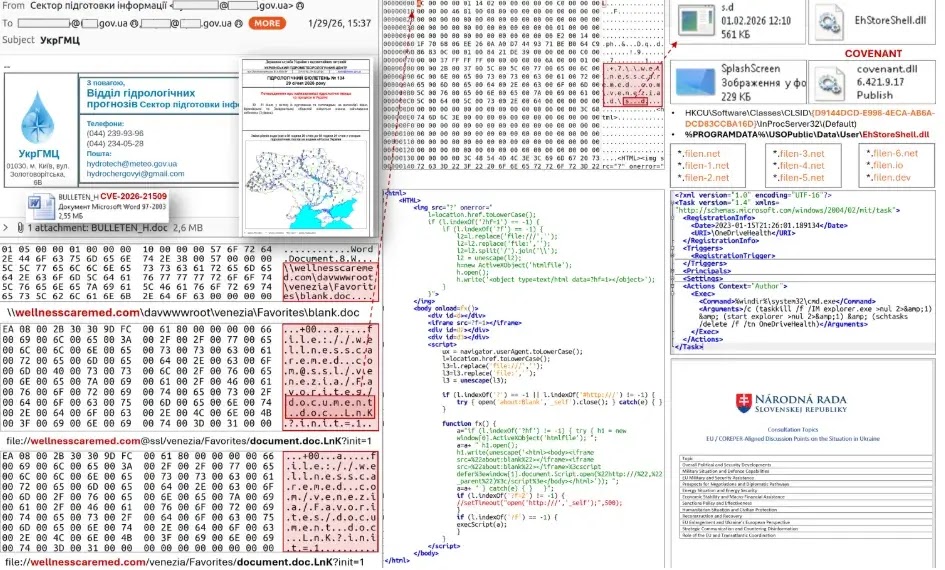Expand the attachment list arrow
This screenshot has height=570, width=945.
point(5,228)
